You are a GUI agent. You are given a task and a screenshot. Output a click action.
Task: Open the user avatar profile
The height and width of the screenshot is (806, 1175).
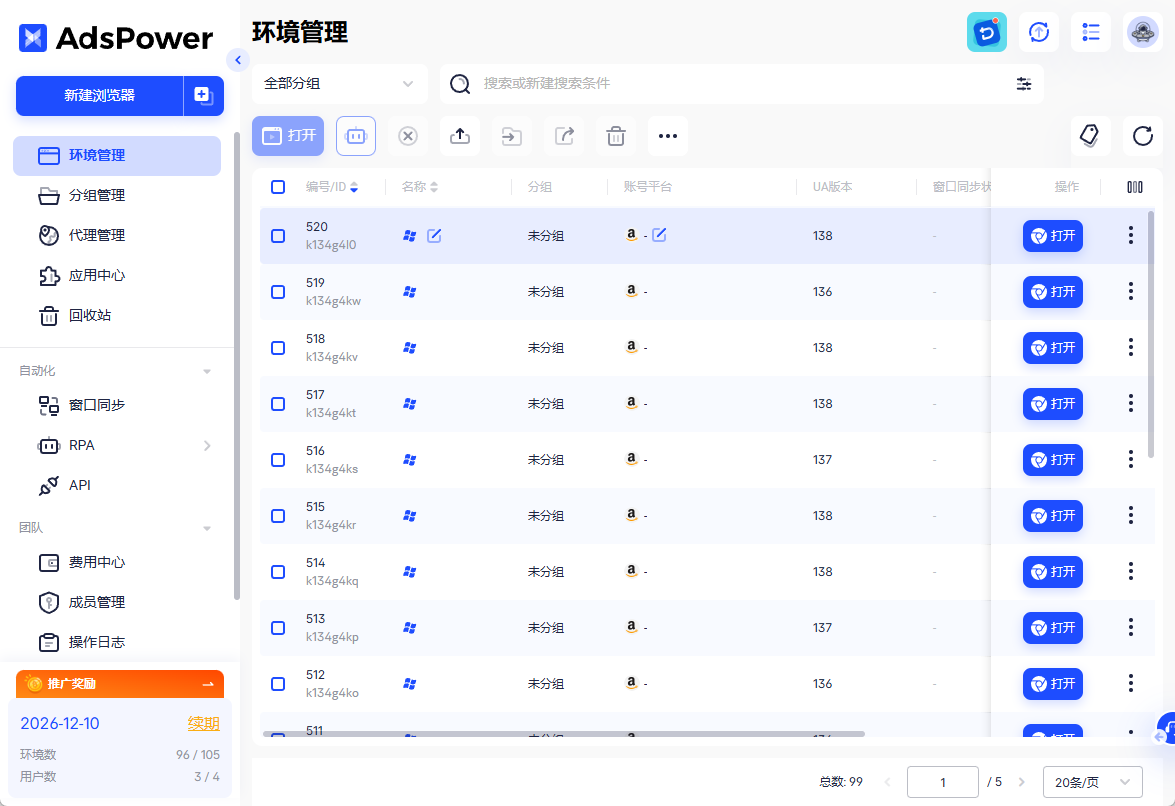tap(1143, 32)
